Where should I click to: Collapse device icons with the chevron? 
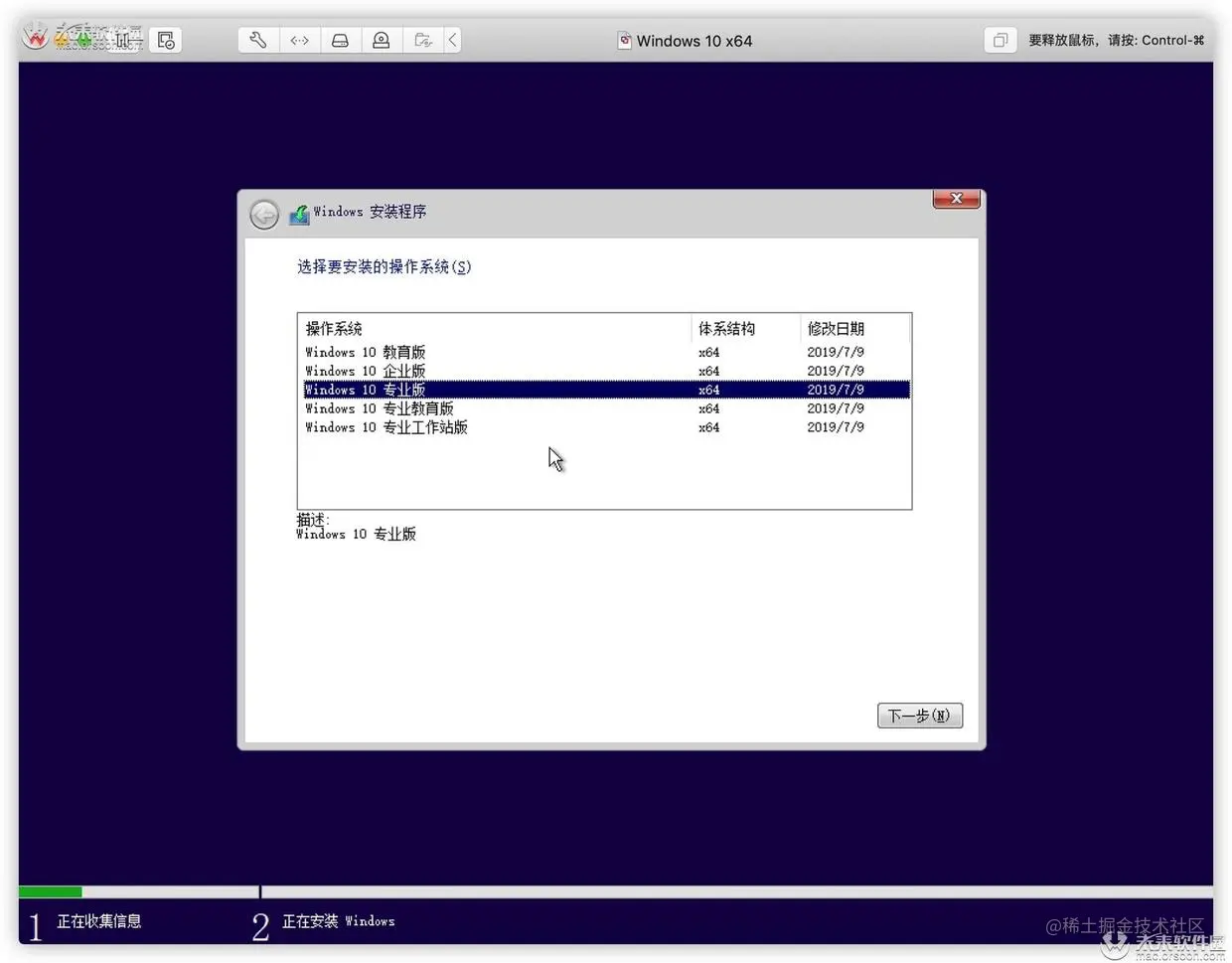click(452, 40)
